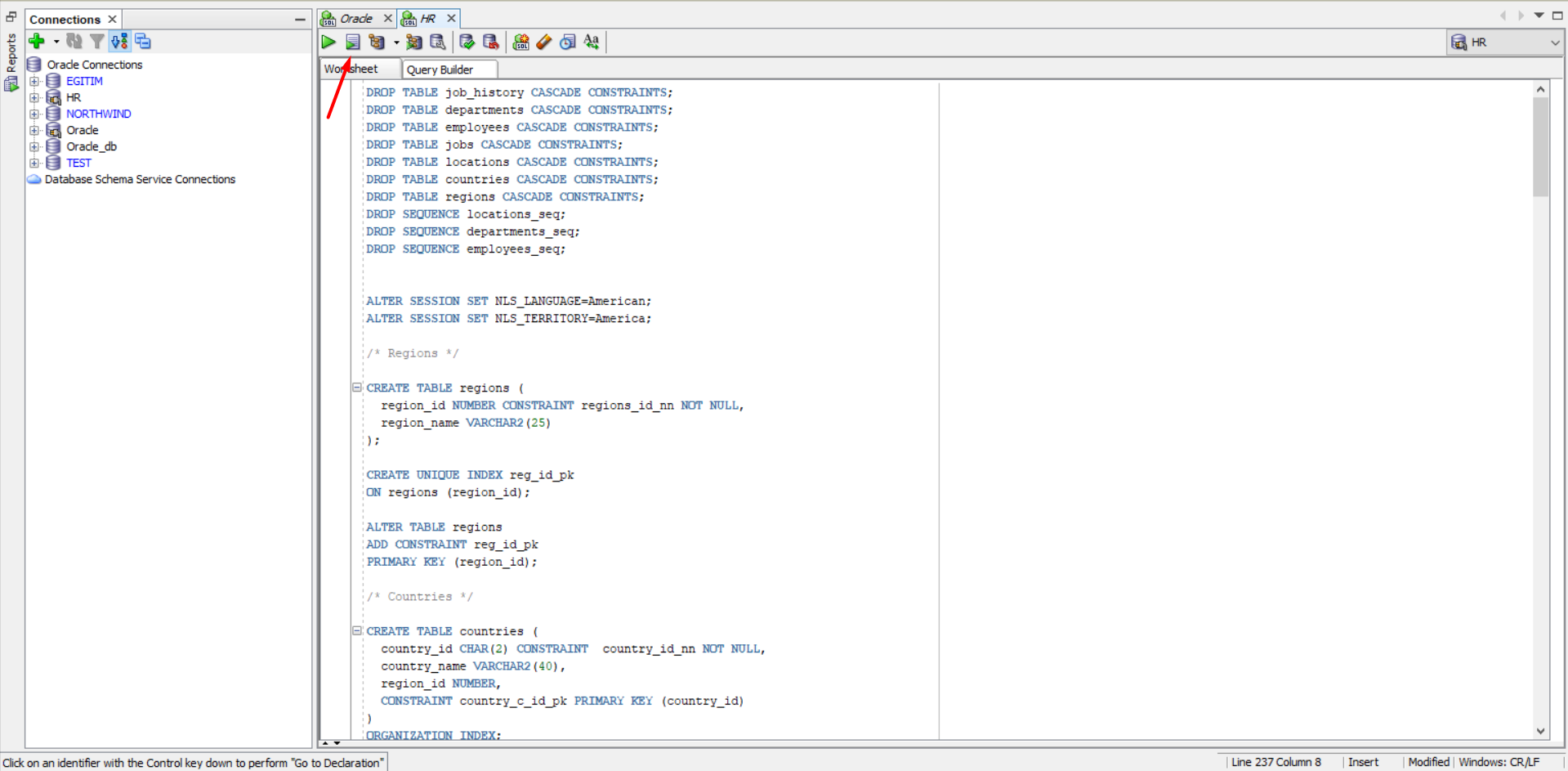Image resolution: width=1568 pixels, height=771 pixels.
Task: Open the editor tab list dropdown arrow
Action: coord(1539,16)
